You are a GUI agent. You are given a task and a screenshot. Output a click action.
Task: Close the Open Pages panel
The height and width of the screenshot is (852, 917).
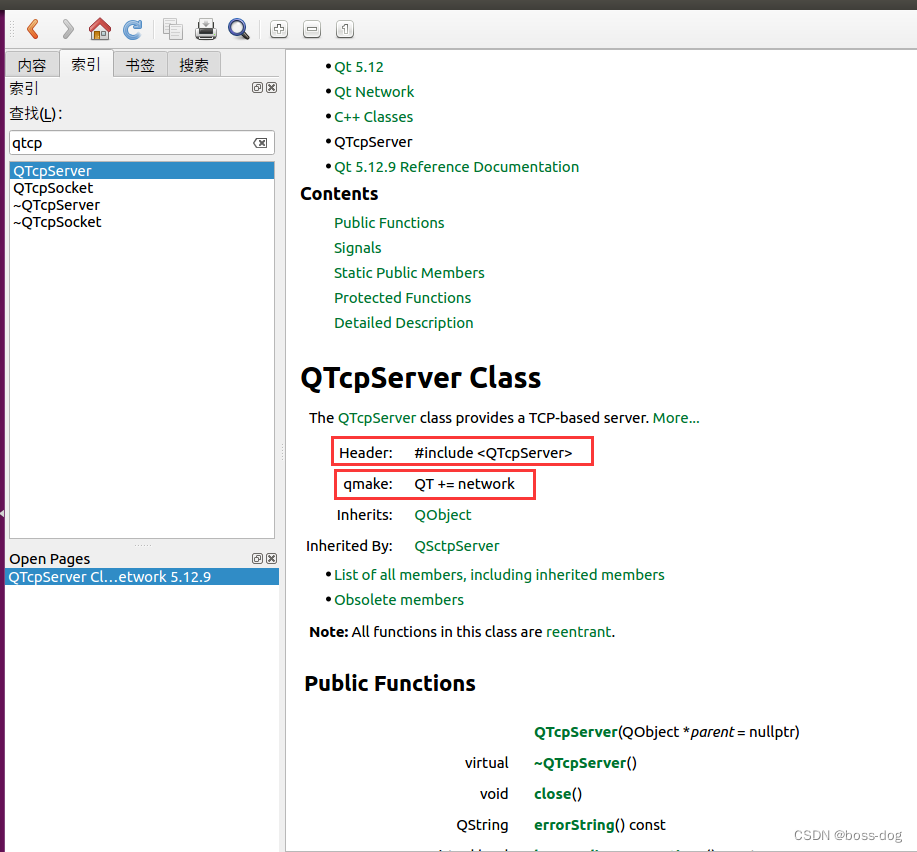tap(271, 558)
